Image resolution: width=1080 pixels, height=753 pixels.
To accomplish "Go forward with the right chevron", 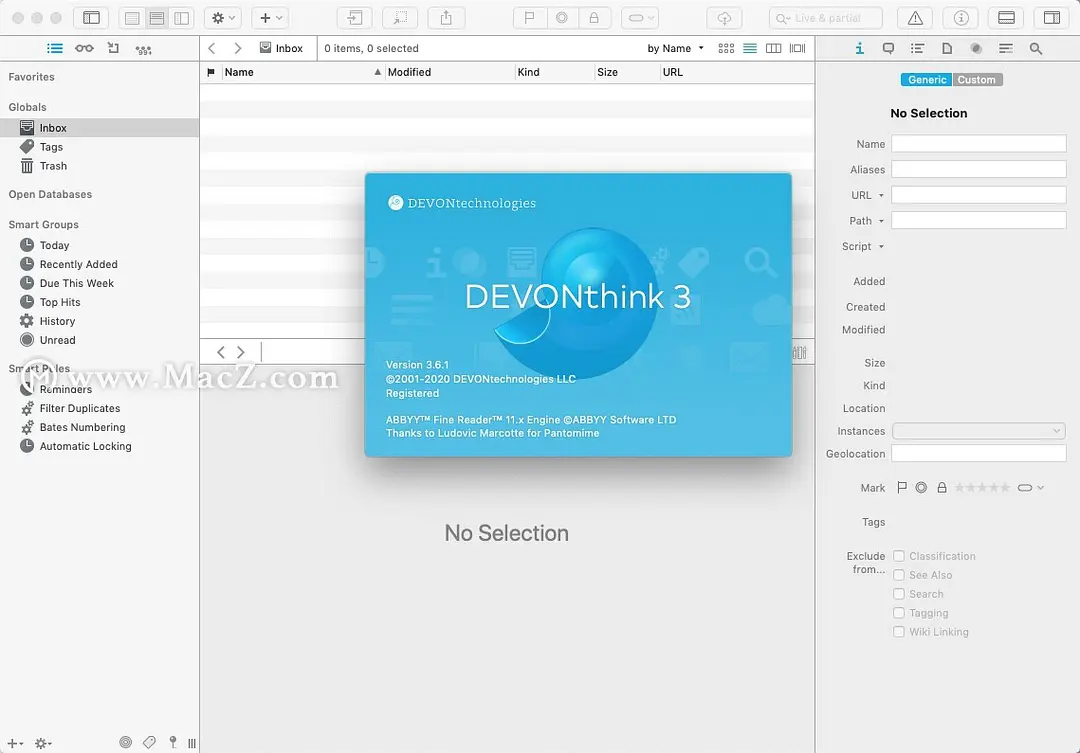I will (x=238, y=48).
